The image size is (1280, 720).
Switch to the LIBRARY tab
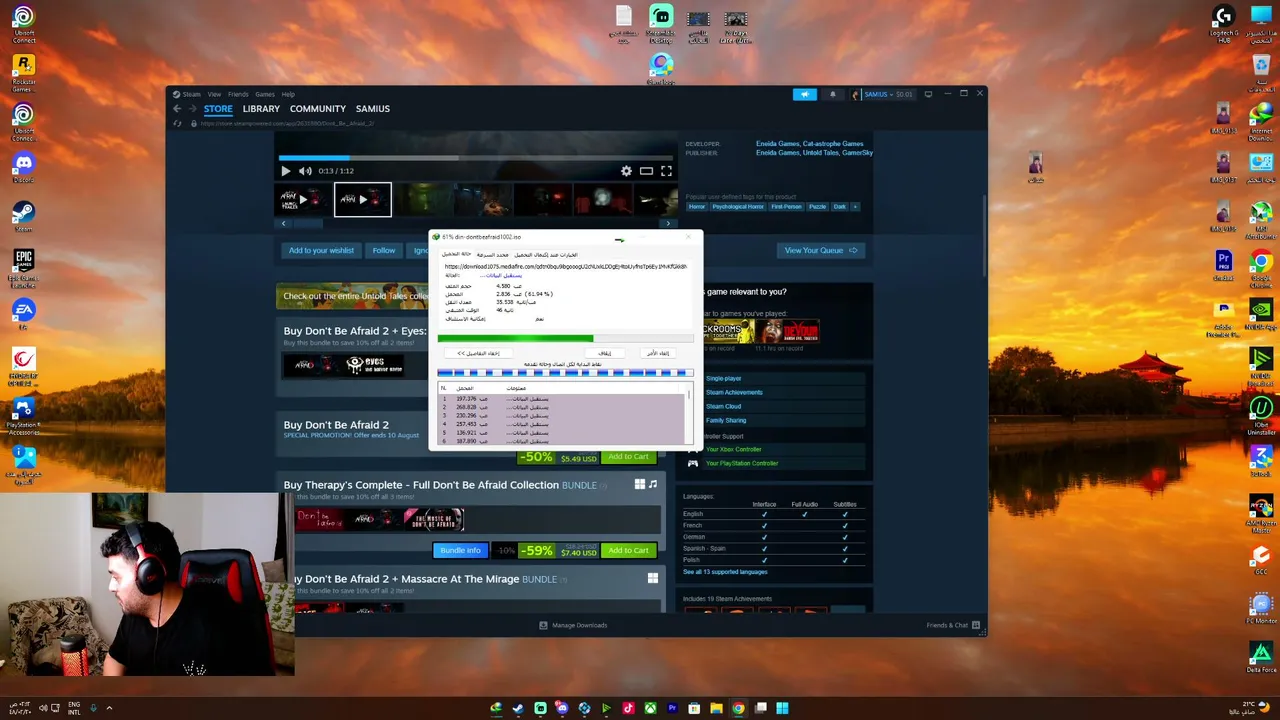point(261,109)
